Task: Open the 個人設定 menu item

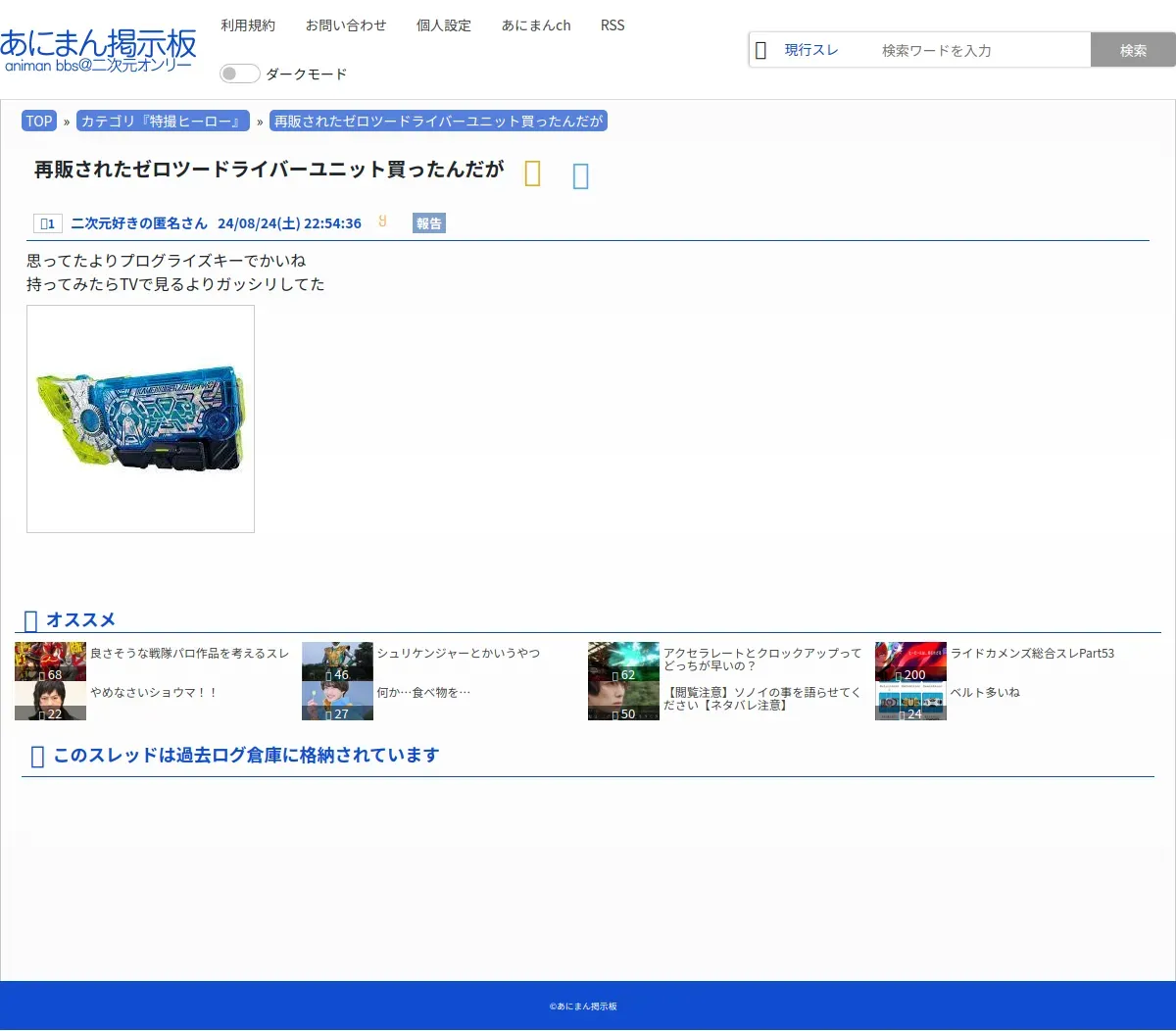Action: [x=444, y=25]
